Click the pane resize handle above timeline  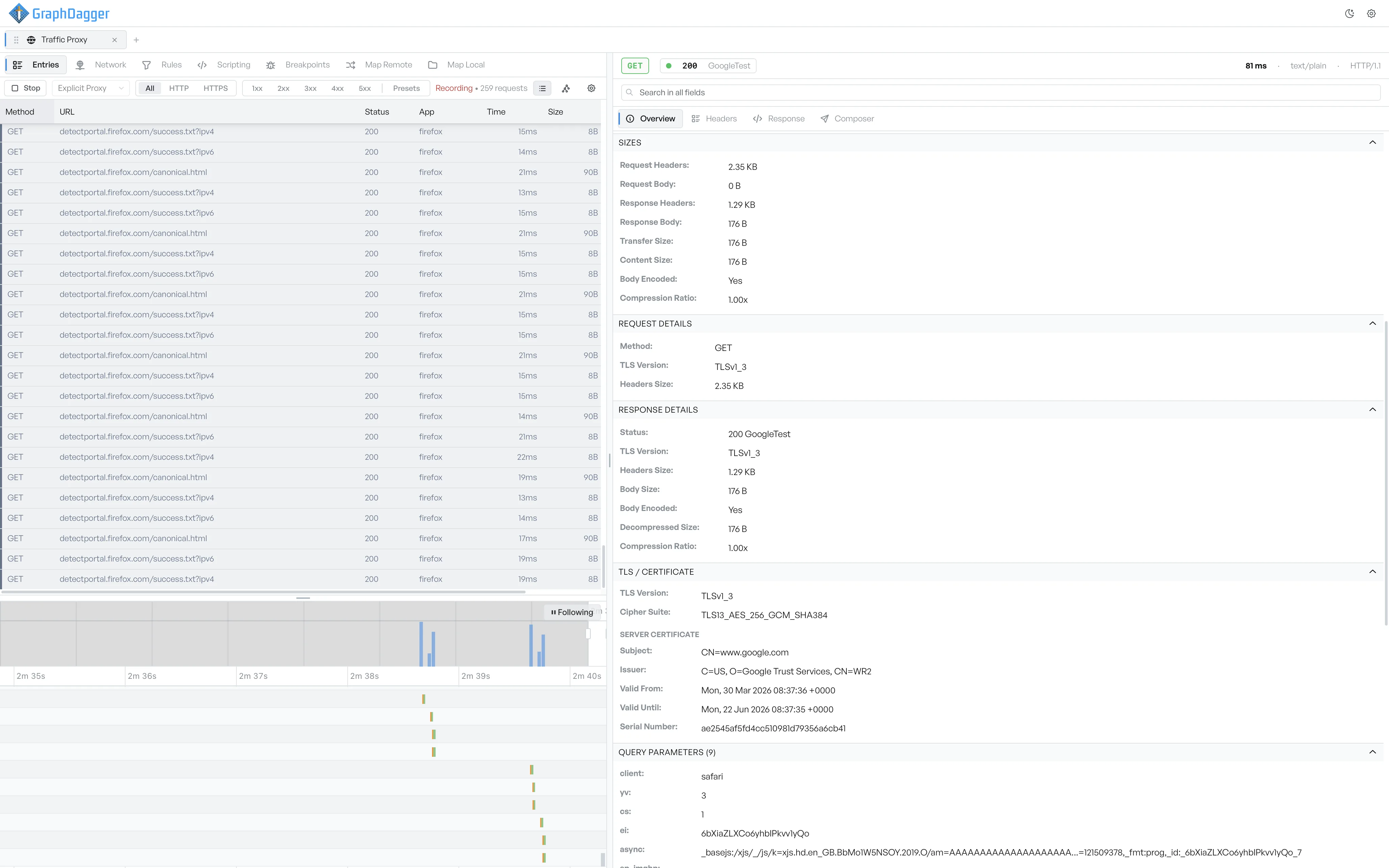[x=303, y=598]
